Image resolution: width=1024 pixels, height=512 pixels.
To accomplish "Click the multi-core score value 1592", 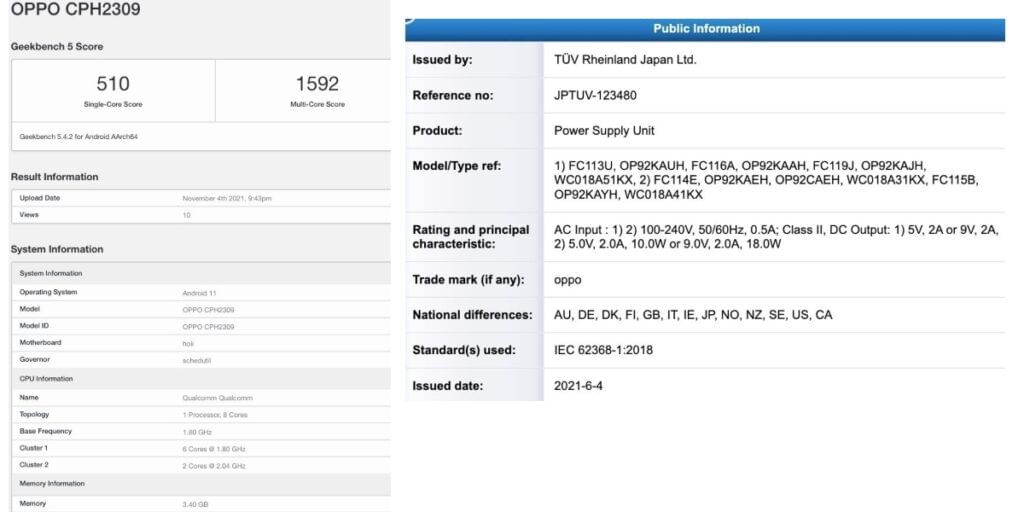I will click(317, 84).
